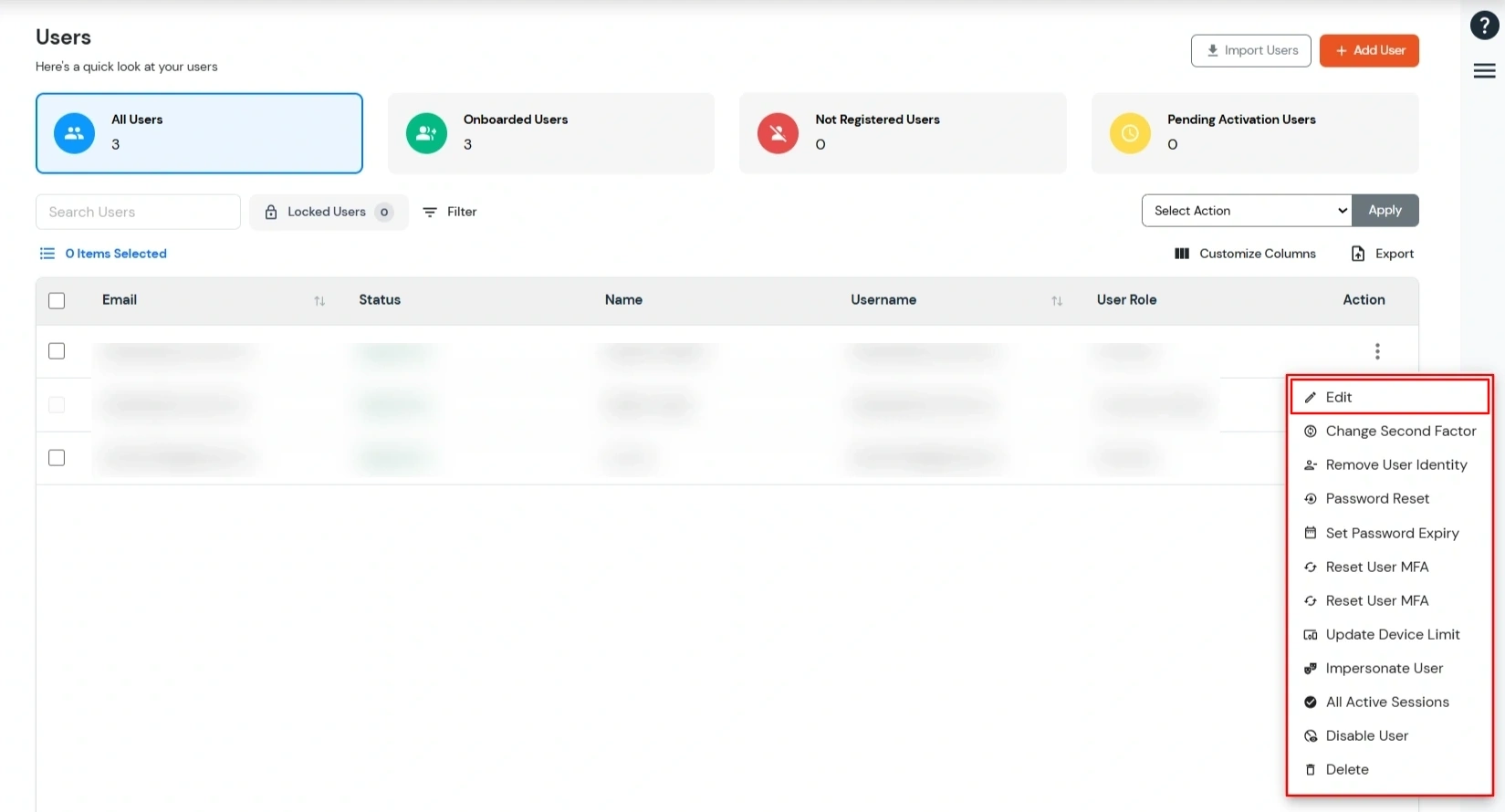1505x812 pixels.
Task: Click the lock icon in Locked Users
Action: tap(271, 212)
